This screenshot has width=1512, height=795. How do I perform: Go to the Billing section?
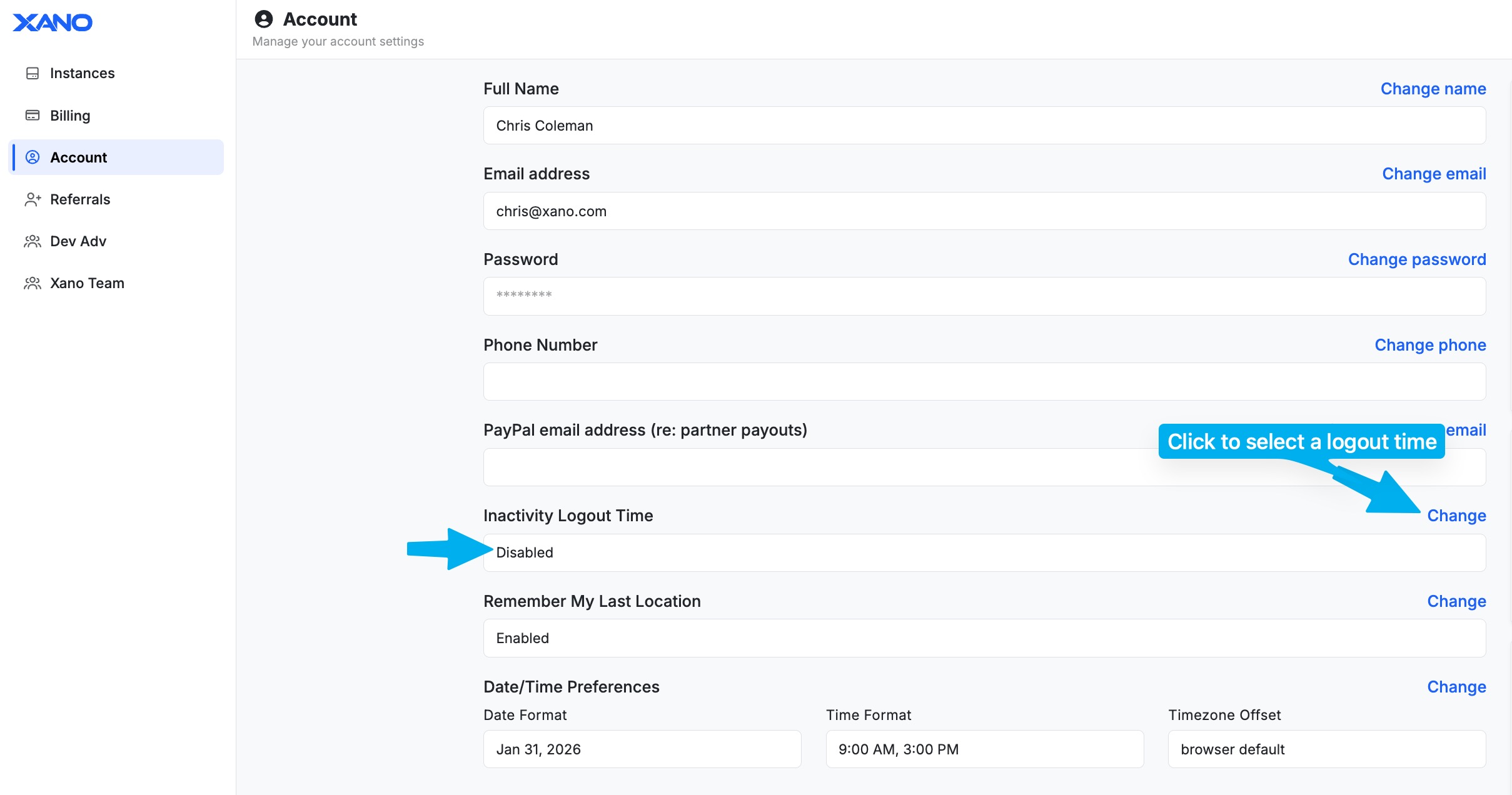coord(116,116)
